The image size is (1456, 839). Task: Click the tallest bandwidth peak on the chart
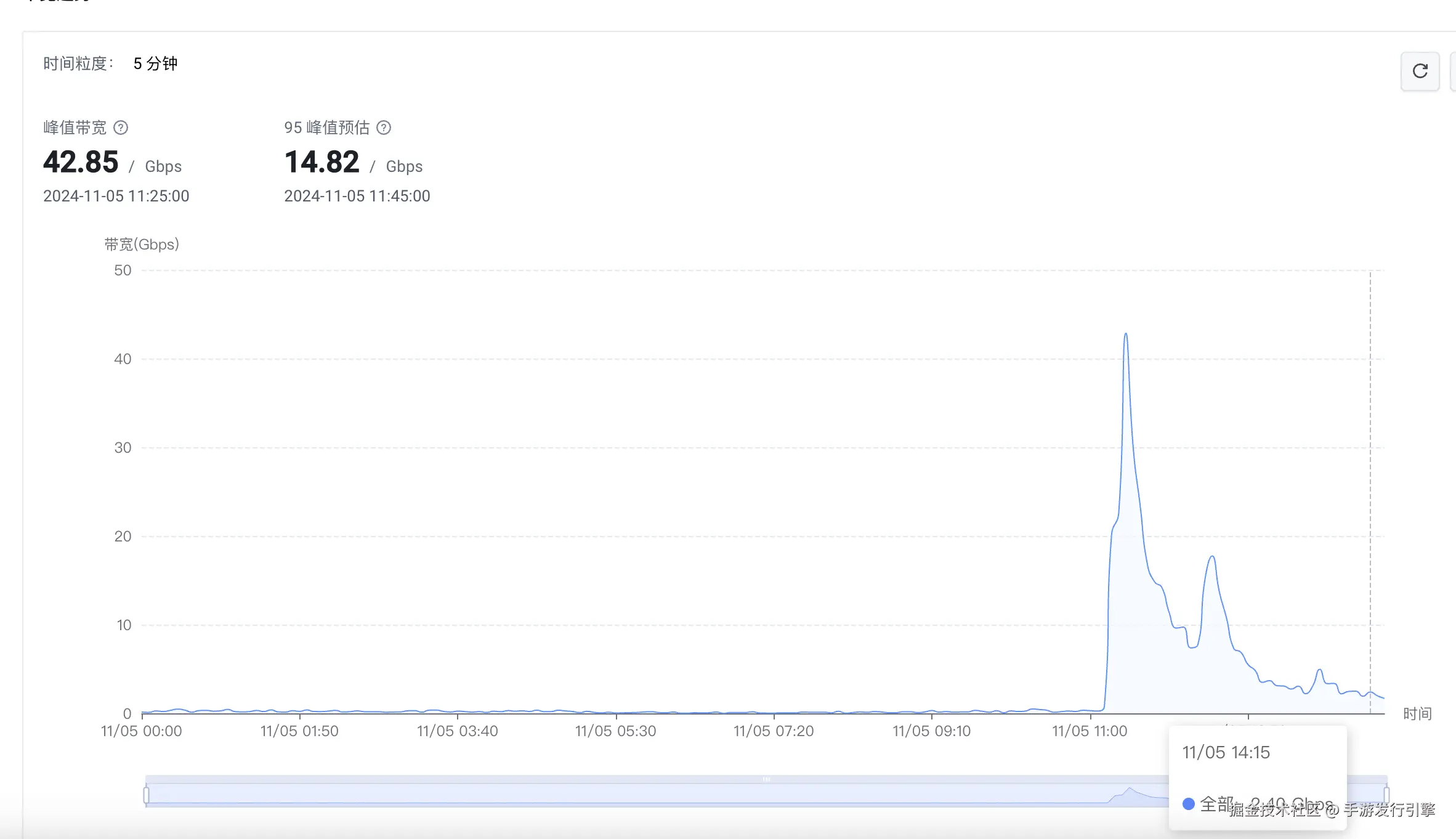click(x=1126, y=334)
